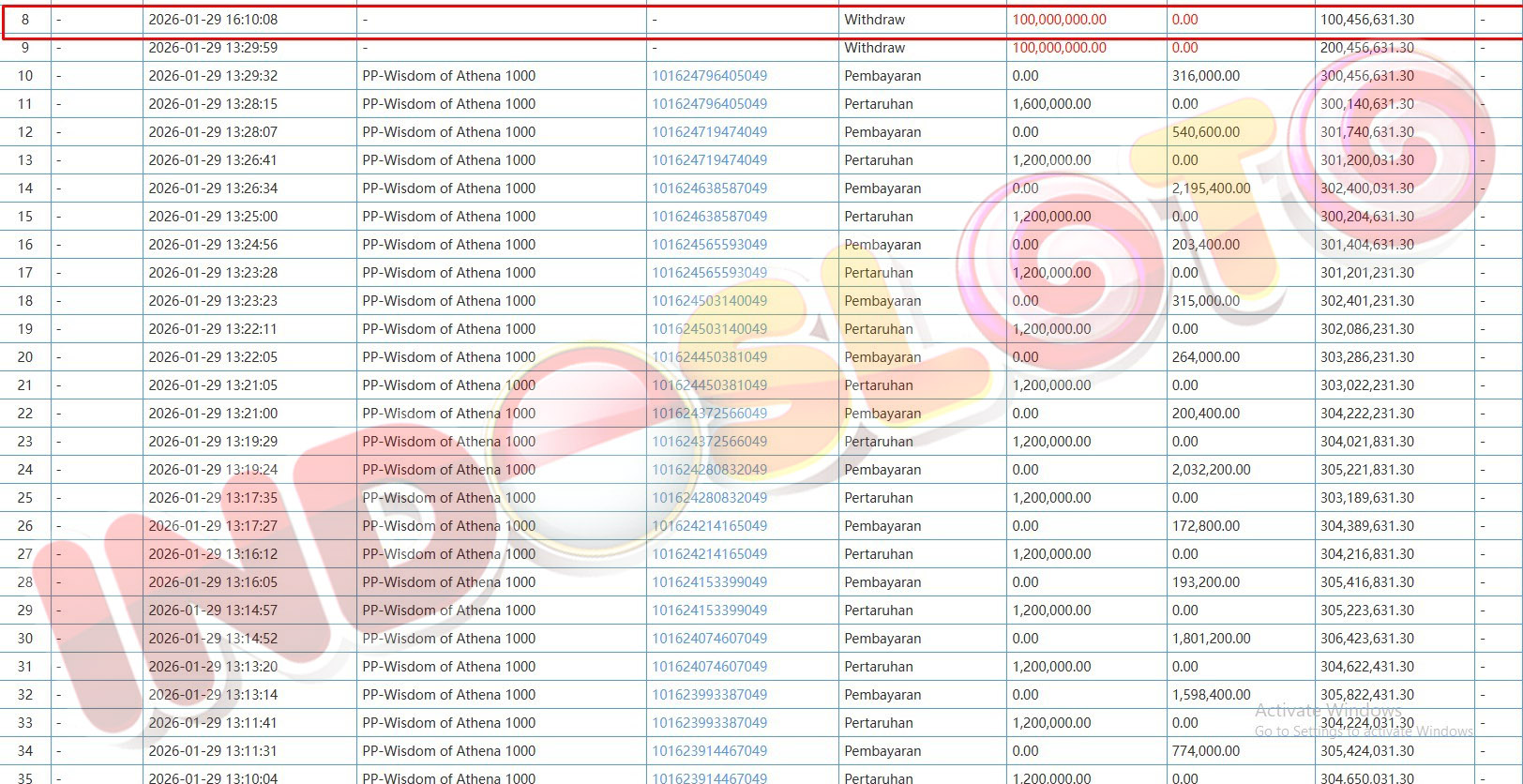Image resolution: width=1523 pixels, height=784 pixels.
Task: Open the 101624074607049 link in row 30
Action: click(709, 639)
